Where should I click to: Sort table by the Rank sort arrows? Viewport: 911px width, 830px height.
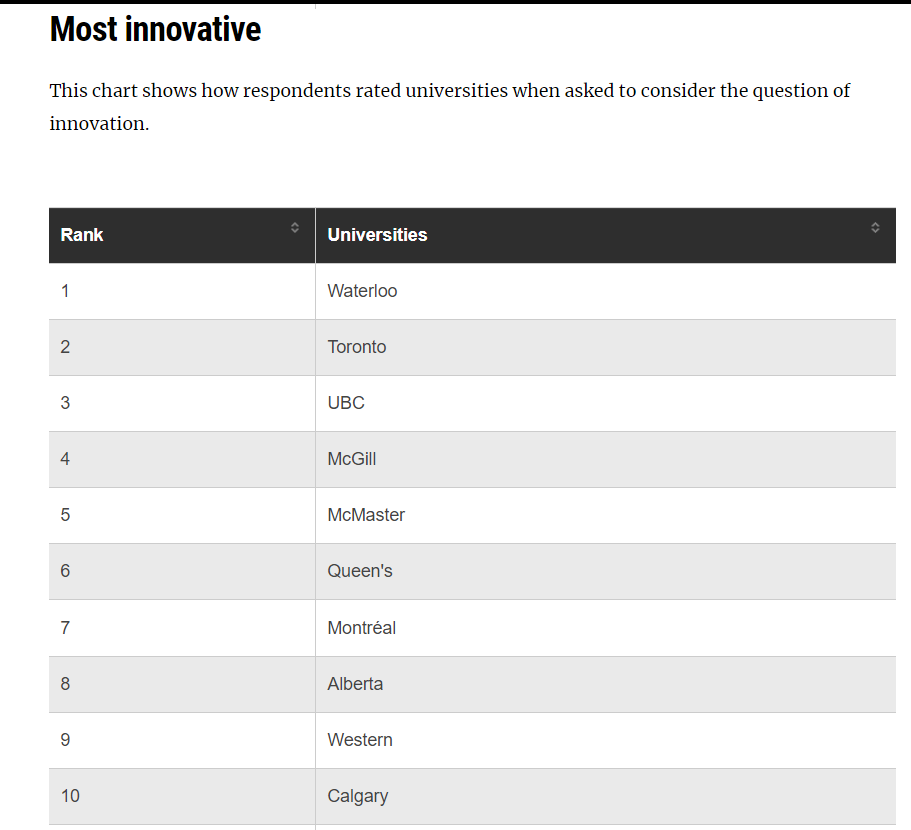pyautogui.click(x=295, y=228)
